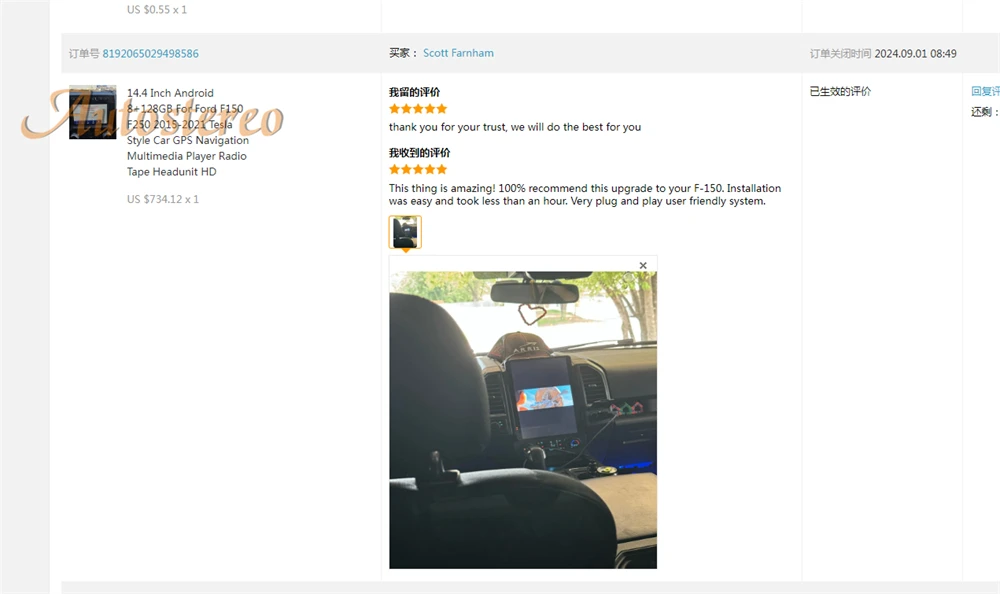
Task: Click the US $734.12 x 1 price
Action: pos(163,199)
